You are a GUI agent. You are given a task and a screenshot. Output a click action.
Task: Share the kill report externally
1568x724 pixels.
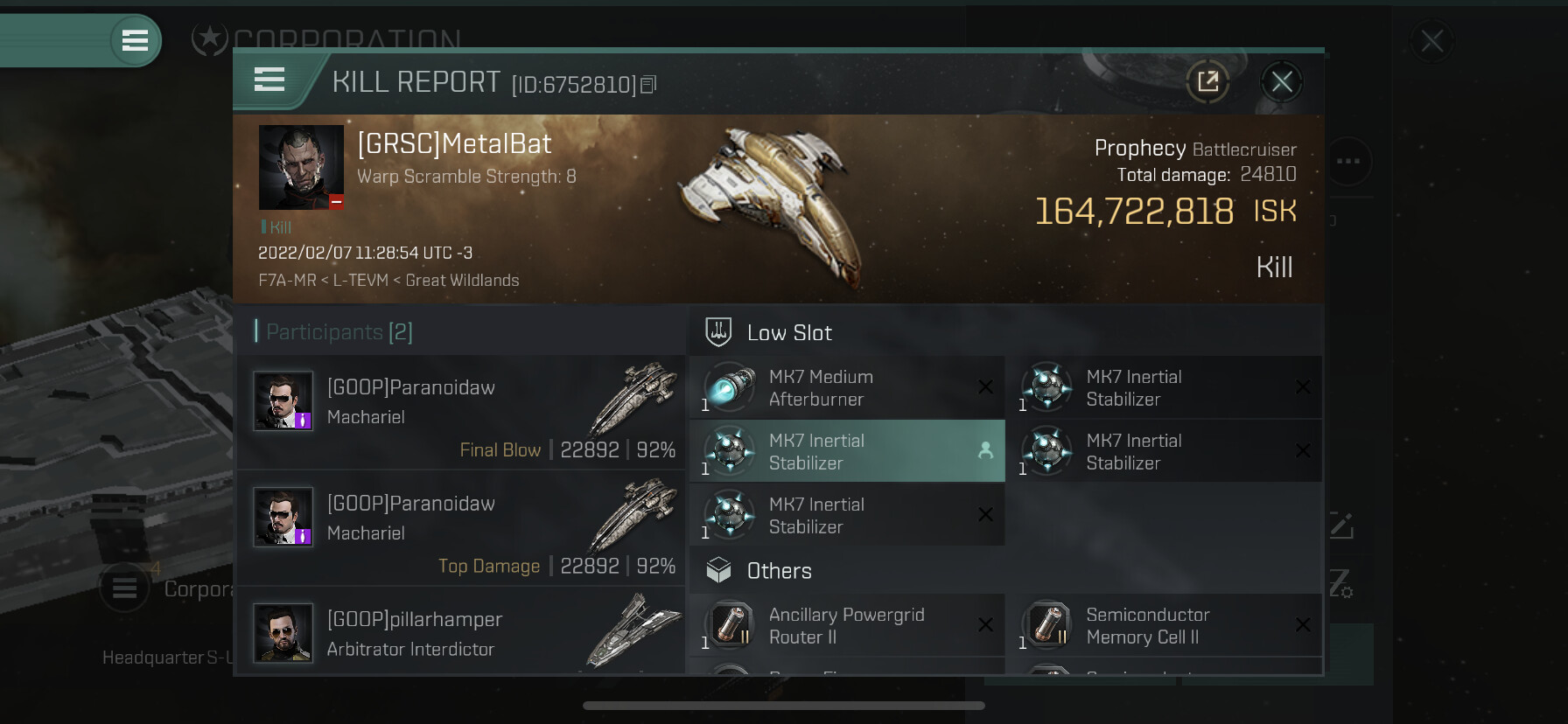pyautogui.click(x=1207, y=82)
